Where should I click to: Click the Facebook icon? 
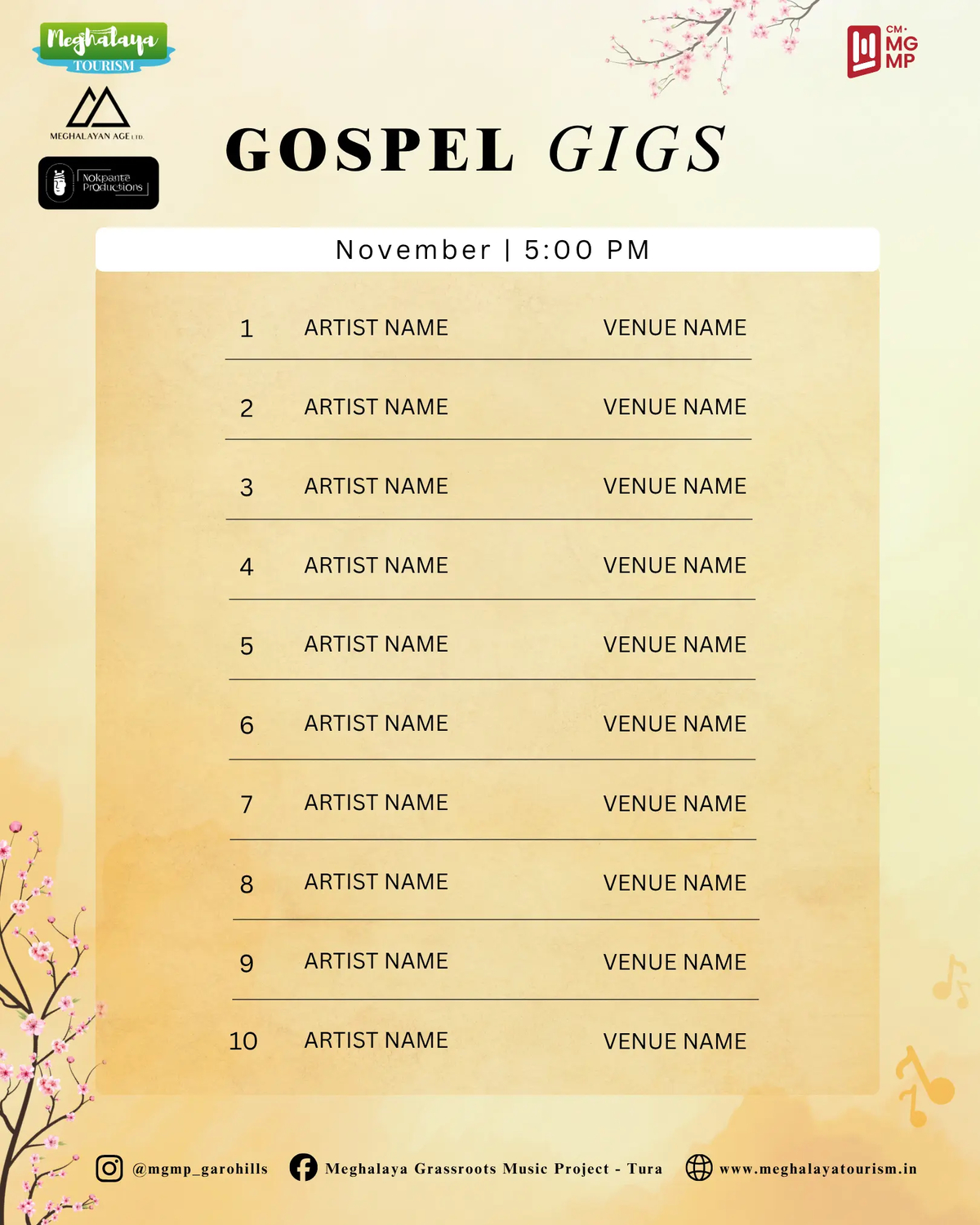[x=303, y=1168]
